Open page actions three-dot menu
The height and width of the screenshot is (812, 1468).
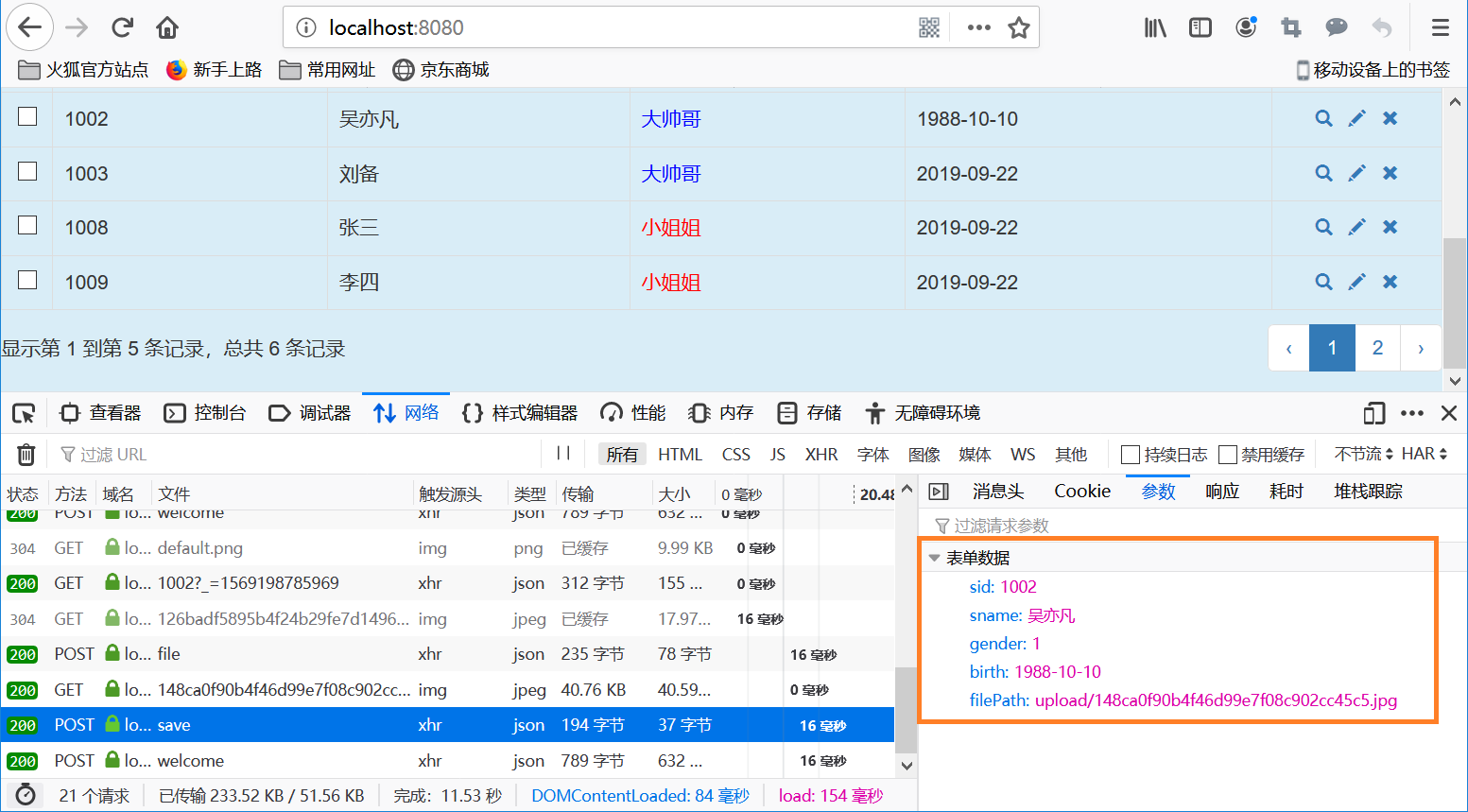979,27
